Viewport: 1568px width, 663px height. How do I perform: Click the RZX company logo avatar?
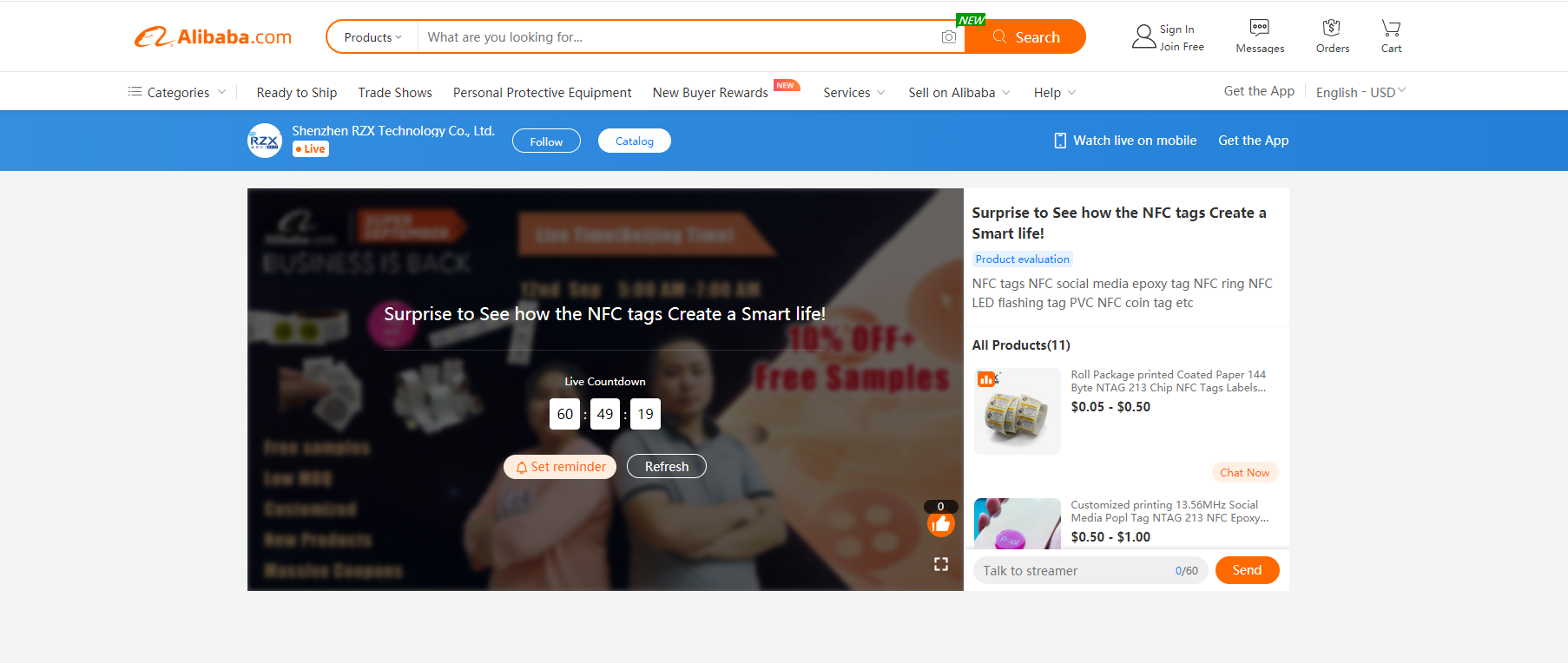265,141
